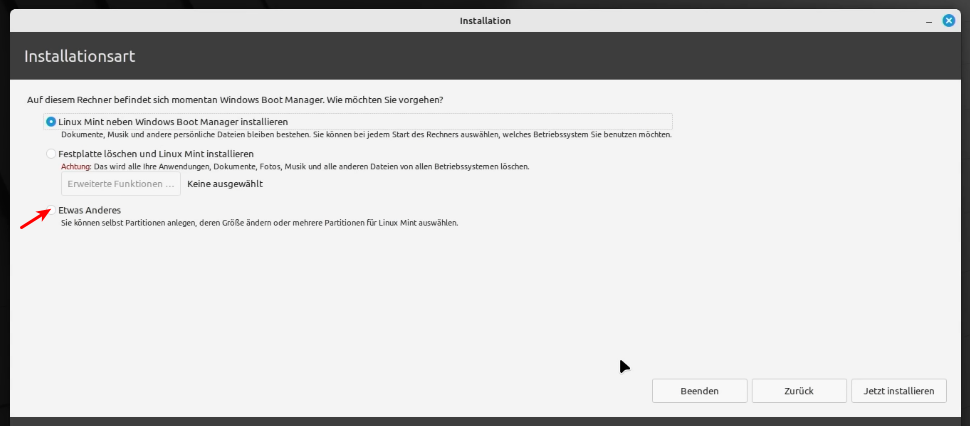Go back with the Zurück button

click(x=799, y=391)
